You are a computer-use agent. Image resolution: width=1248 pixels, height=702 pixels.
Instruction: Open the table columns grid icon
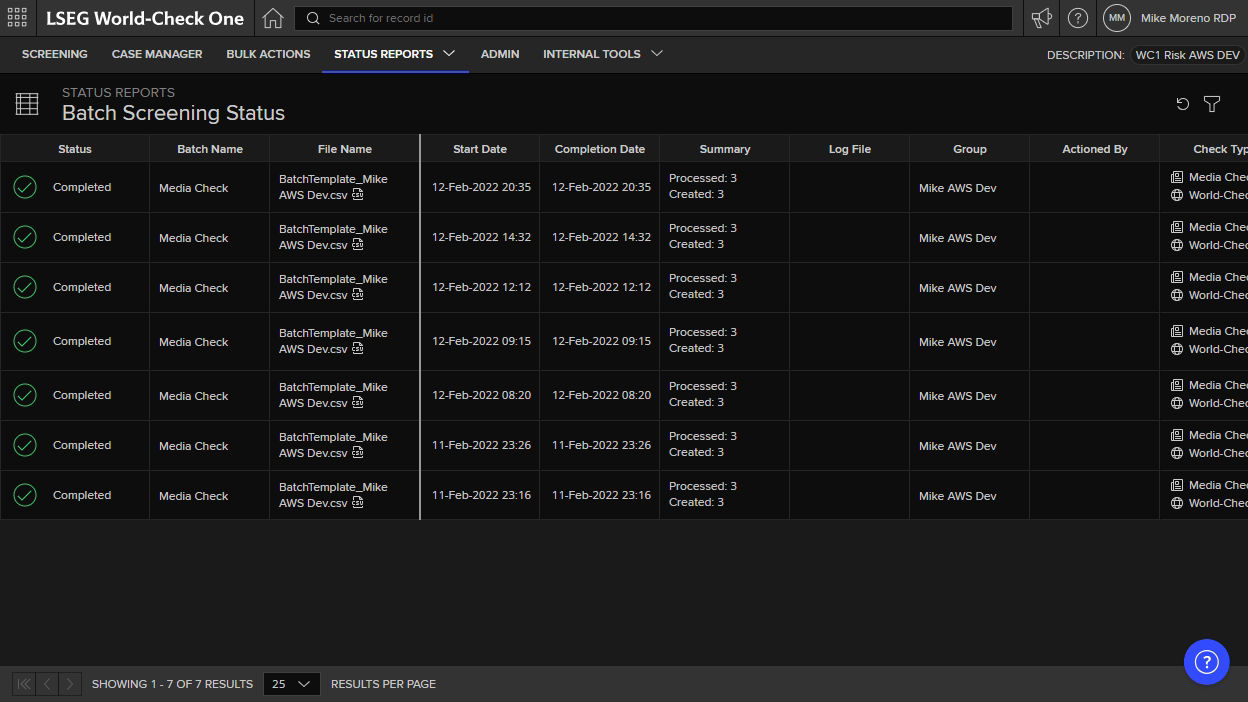click(27, 104)
